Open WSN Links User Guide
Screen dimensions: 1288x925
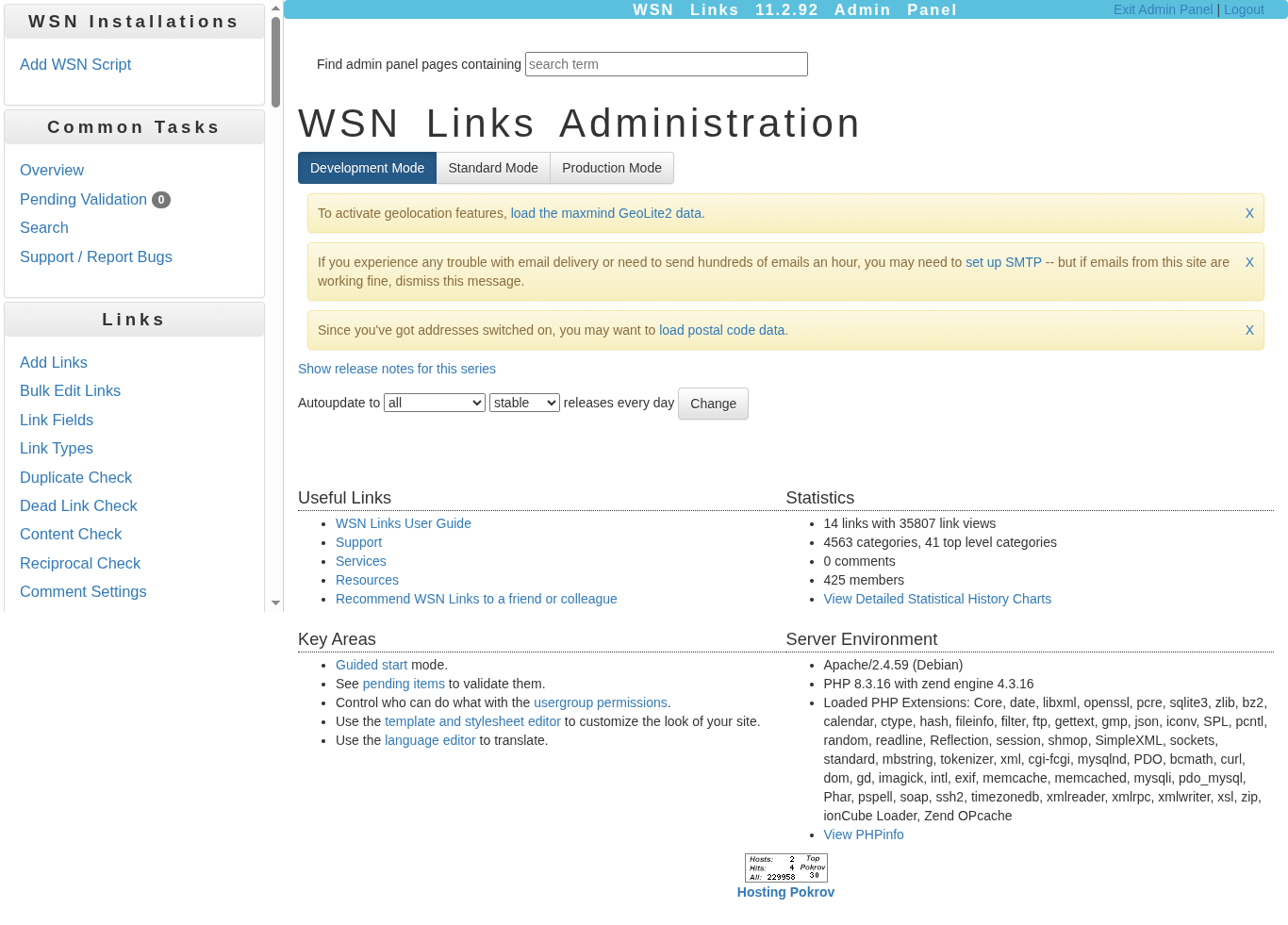[404, 523]
